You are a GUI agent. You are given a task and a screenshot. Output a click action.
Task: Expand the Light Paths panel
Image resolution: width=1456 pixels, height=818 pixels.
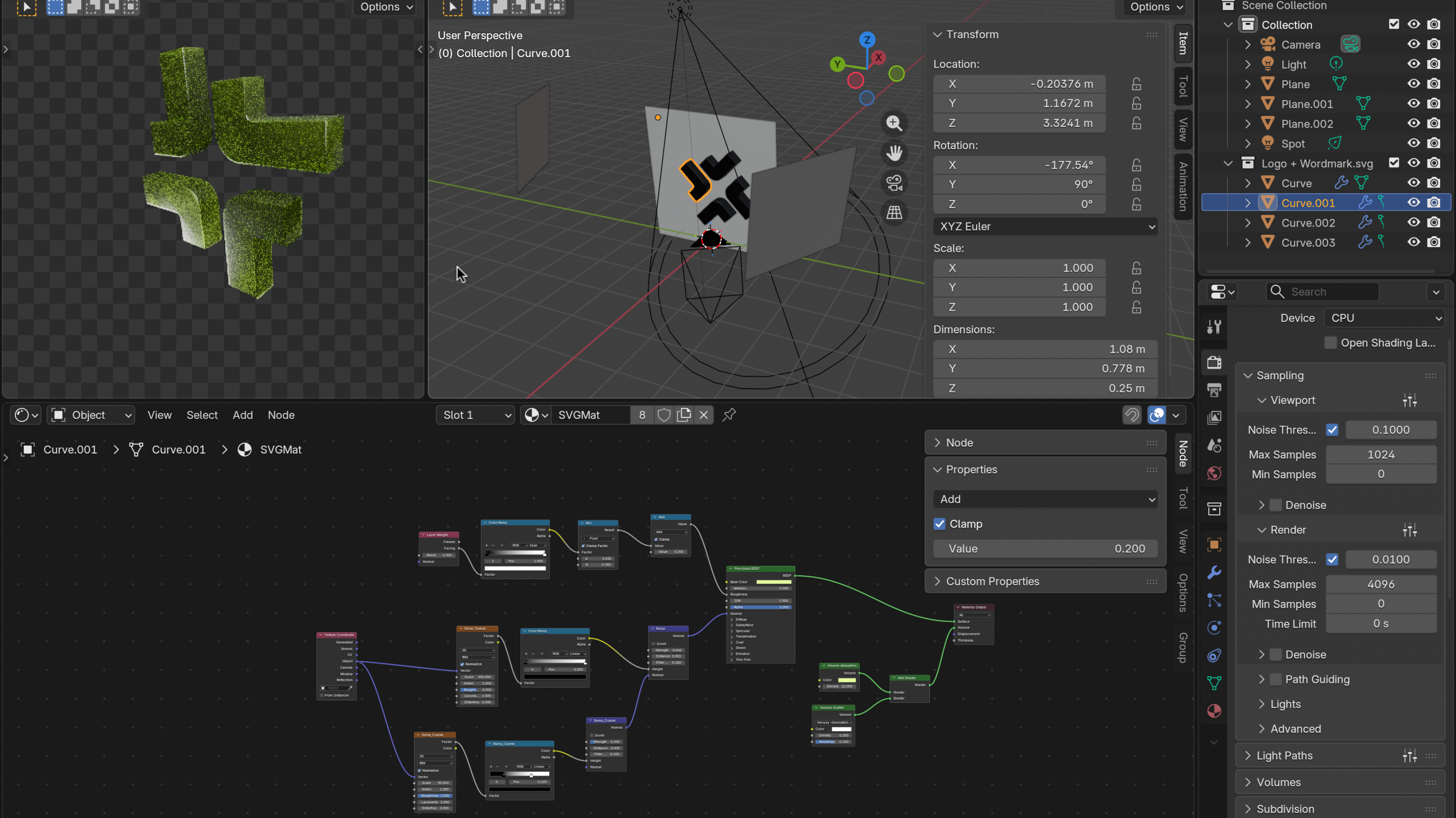1284,755
